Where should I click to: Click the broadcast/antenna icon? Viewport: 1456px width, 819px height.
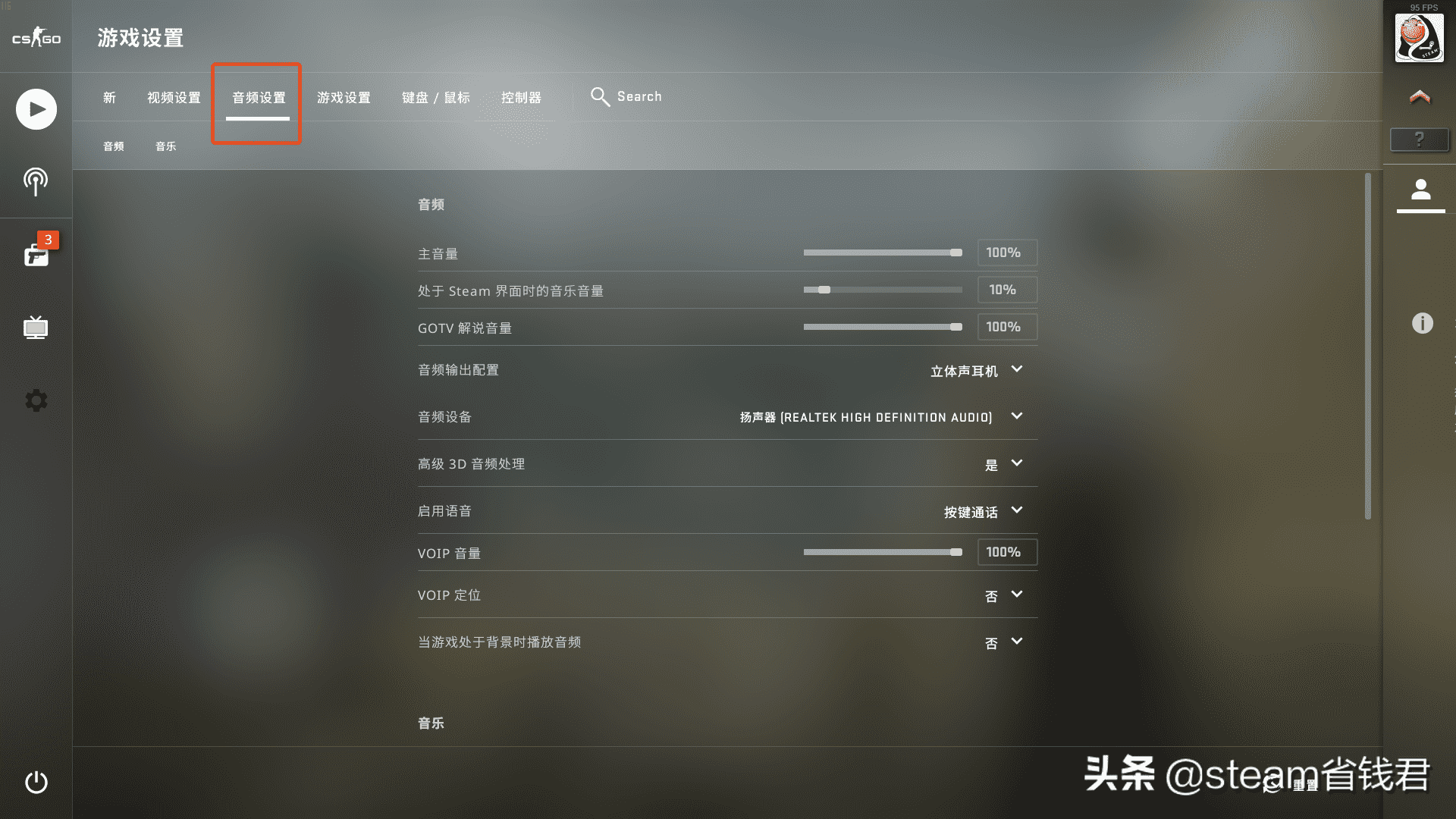(x=36, y=181)
